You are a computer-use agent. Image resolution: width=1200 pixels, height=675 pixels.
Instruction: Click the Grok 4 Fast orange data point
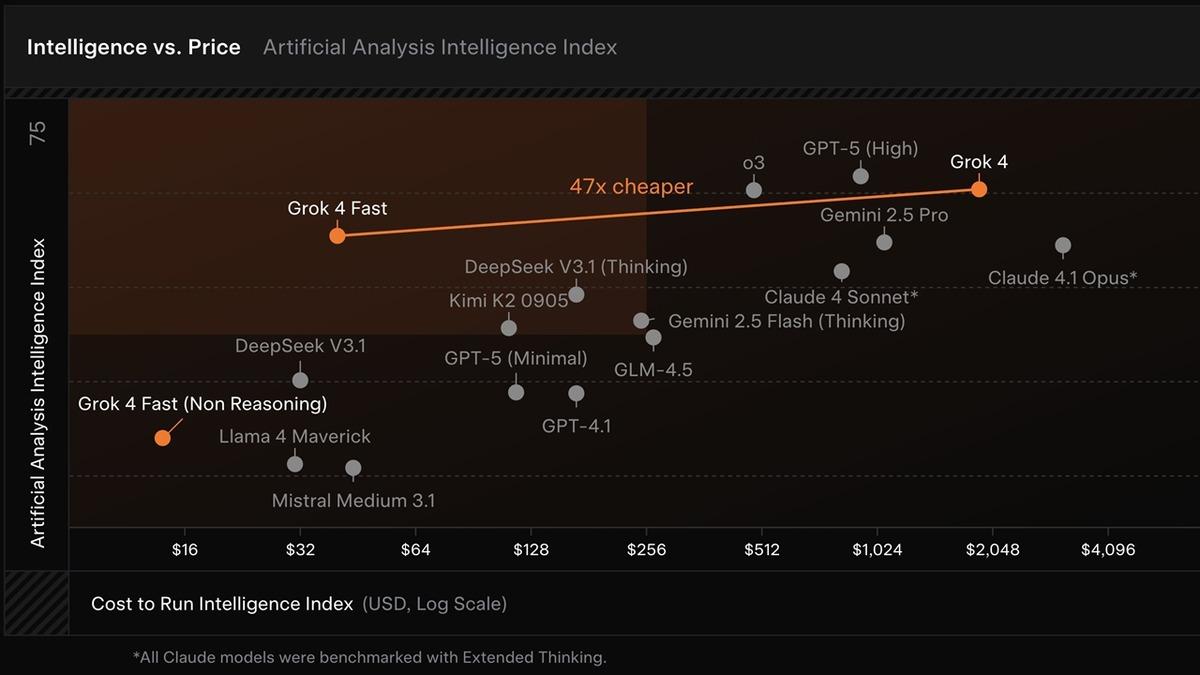click(337, 236)
